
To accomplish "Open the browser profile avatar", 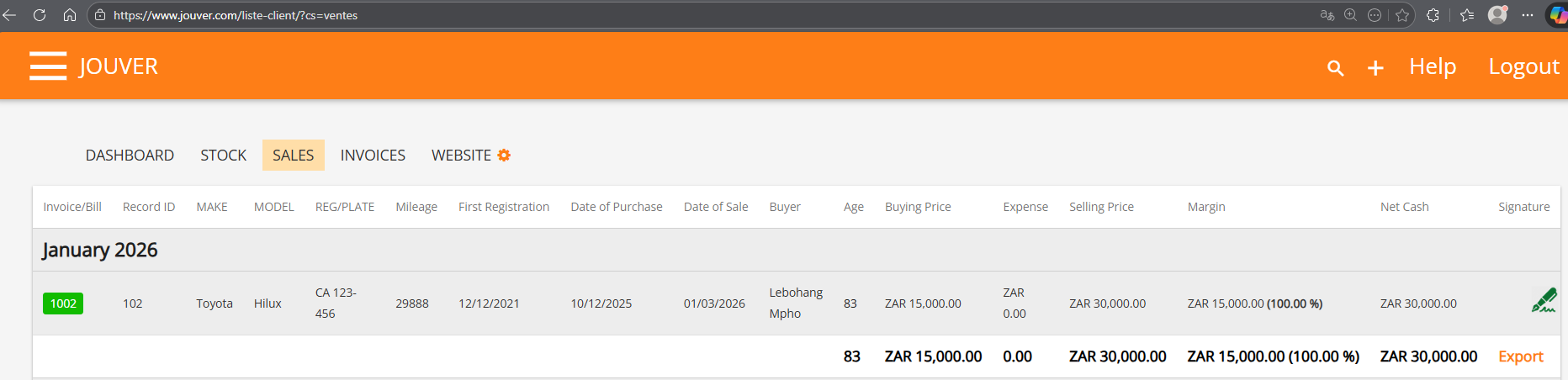I will [x=1497, y=15].
